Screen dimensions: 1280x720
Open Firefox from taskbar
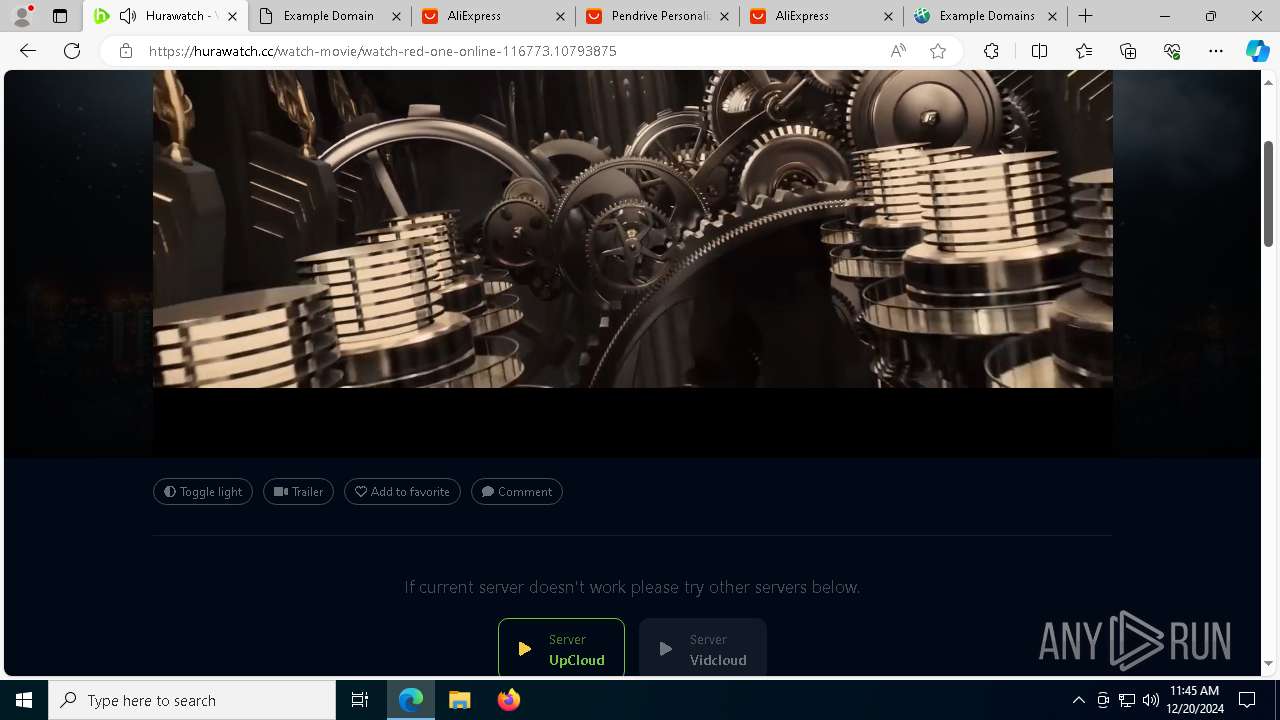[x=509, y=700]
